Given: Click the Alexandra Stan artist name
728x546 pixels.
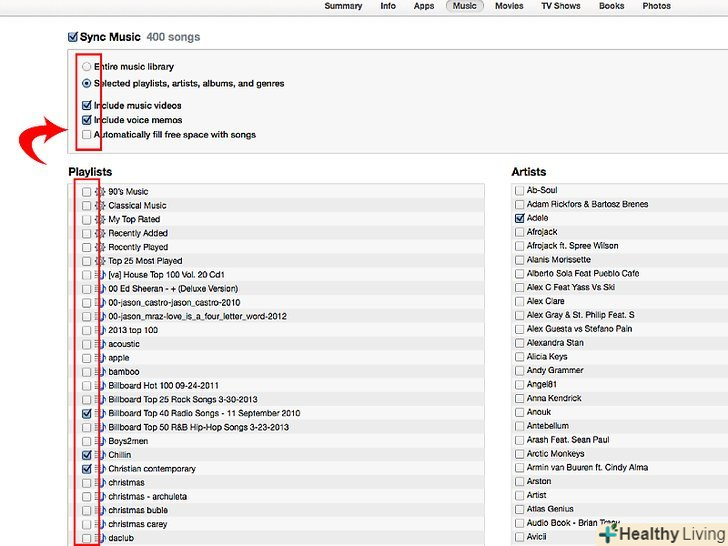Looking at the screenshot, I should 555,343.
